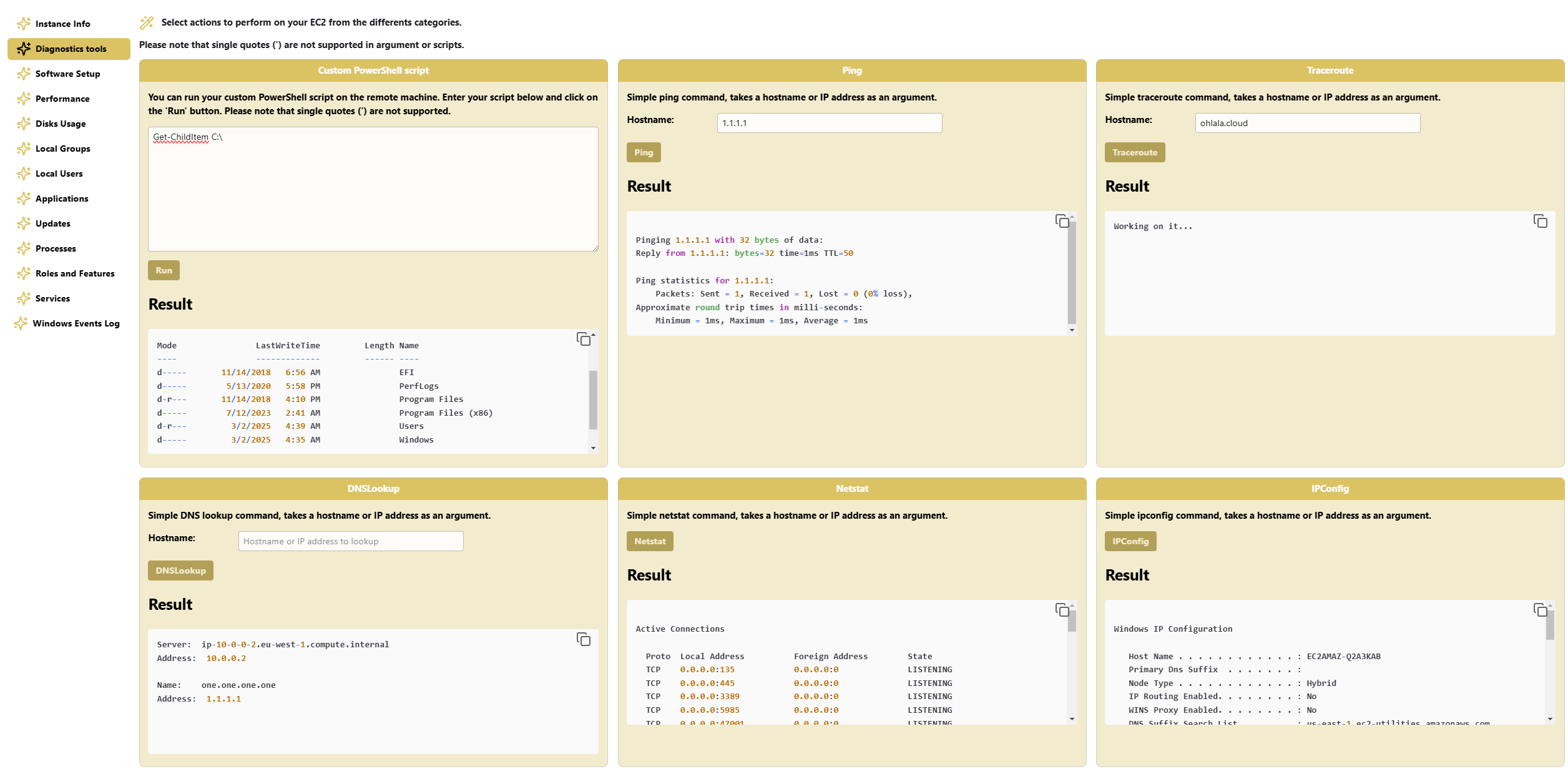Copy the DNSLookup result output

pyautogui.click(x=584, y=639)
